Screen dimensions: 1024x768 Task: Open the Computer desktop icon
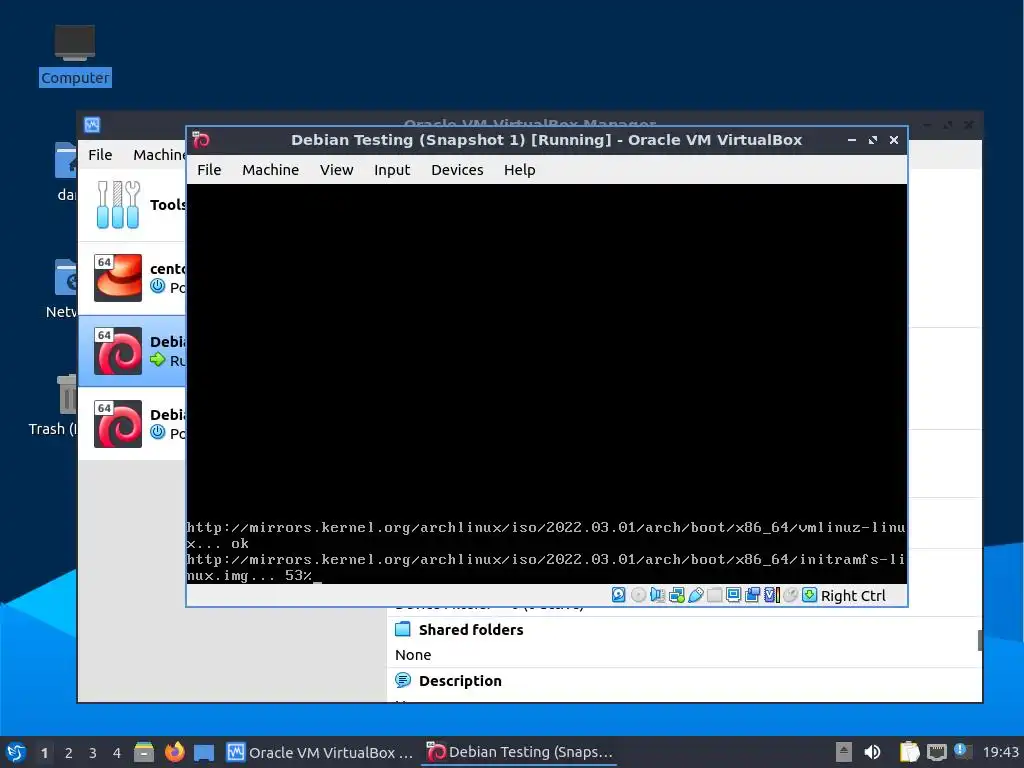coord(74,55)
